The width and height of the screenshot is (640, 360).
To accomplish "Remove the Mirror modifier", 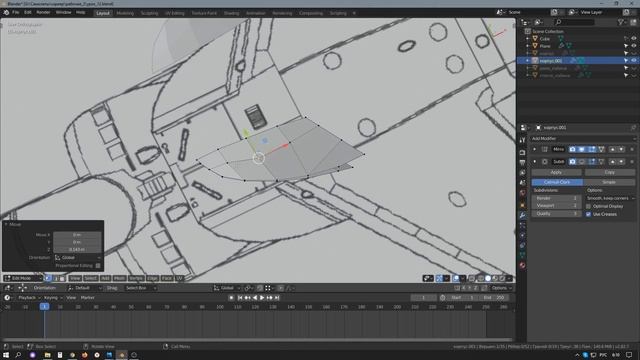I will pyautogui.click(x=632, y=149).
